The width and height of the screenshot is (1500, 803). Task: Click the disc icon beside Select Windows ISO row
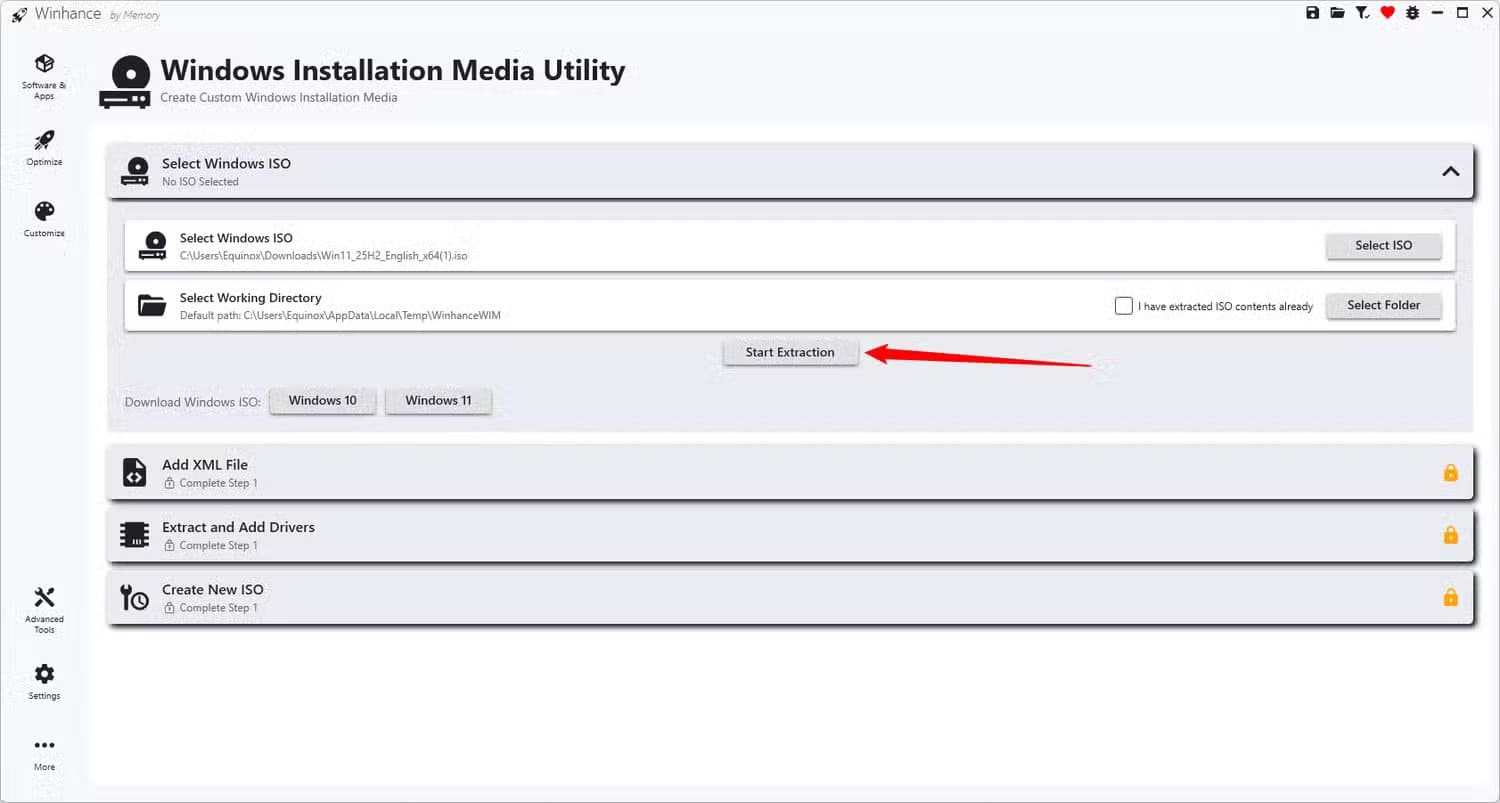[152, 246]
